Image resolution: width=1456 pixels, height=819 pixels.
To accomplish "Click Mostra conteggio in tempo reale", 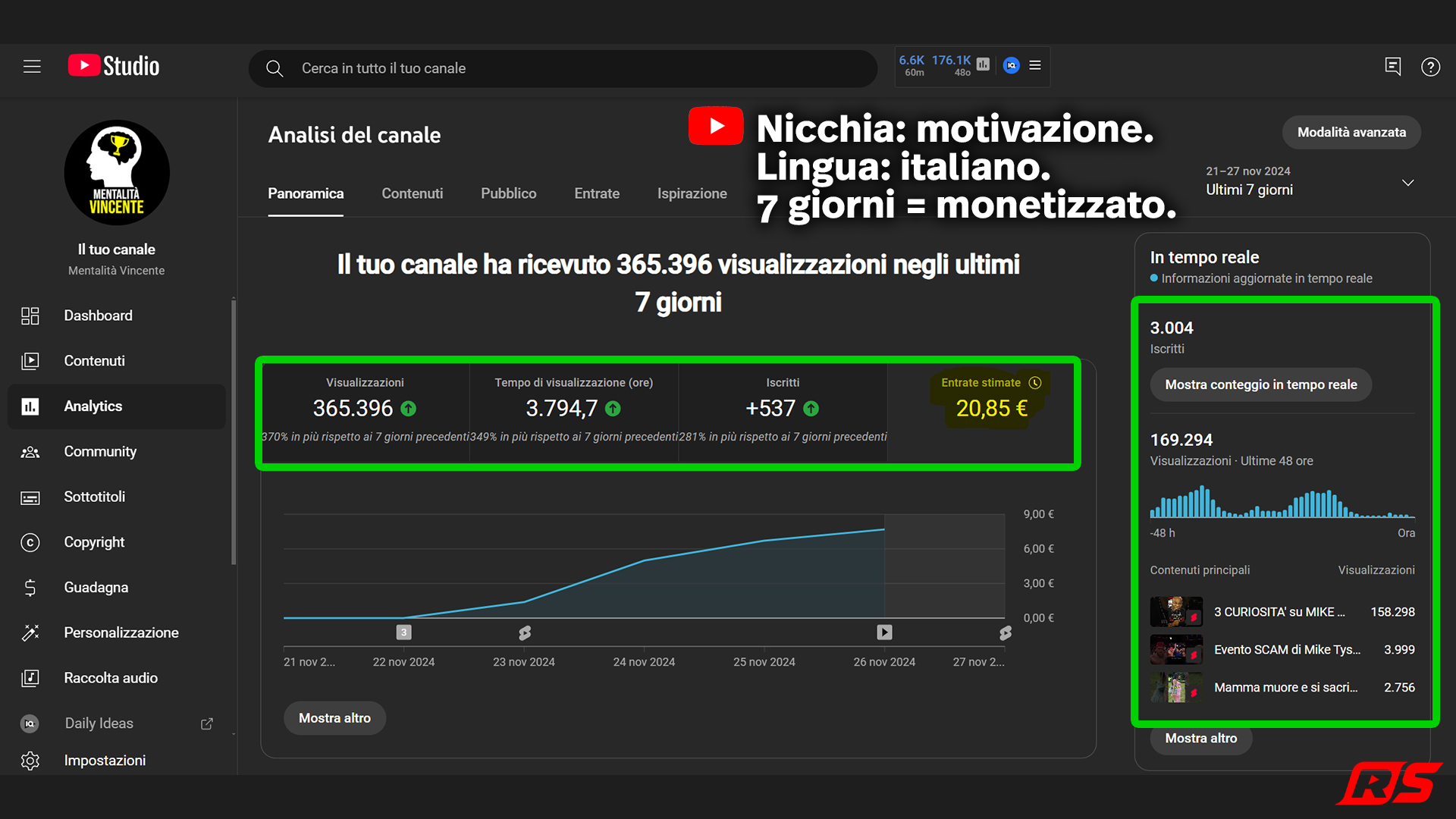I will [1260, 385].
